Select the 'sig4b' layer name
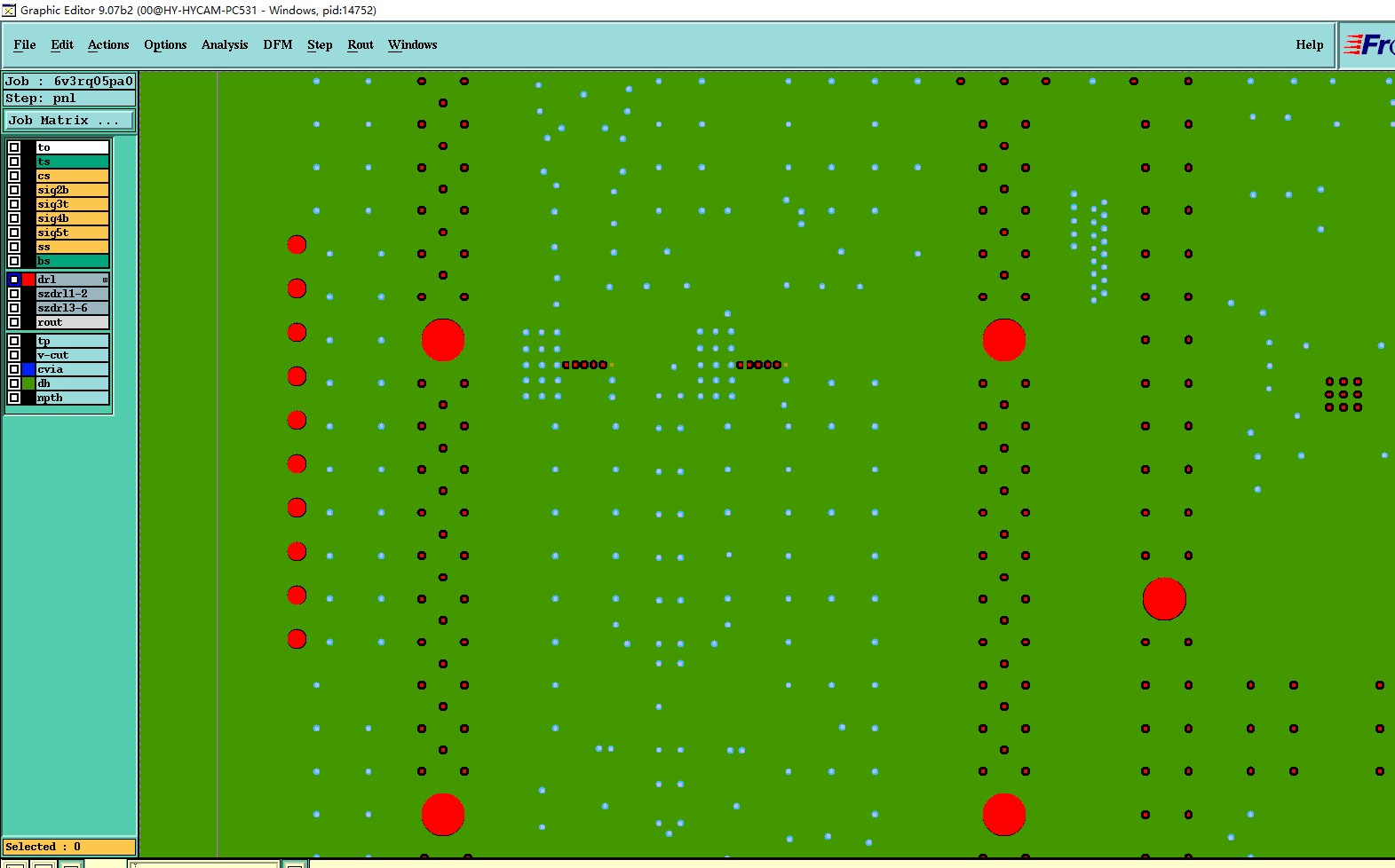The width and height of the screenshot is (1395, 868). (x=73, y=218)
